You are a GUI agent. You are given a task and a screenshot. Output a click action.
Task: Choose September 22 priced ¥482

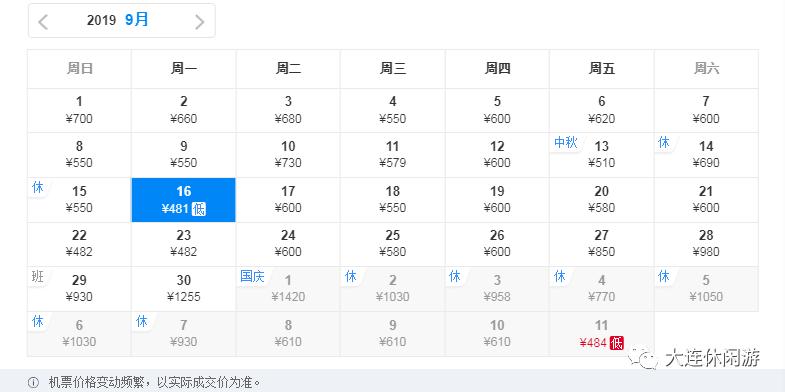click(x=79, y=244)
